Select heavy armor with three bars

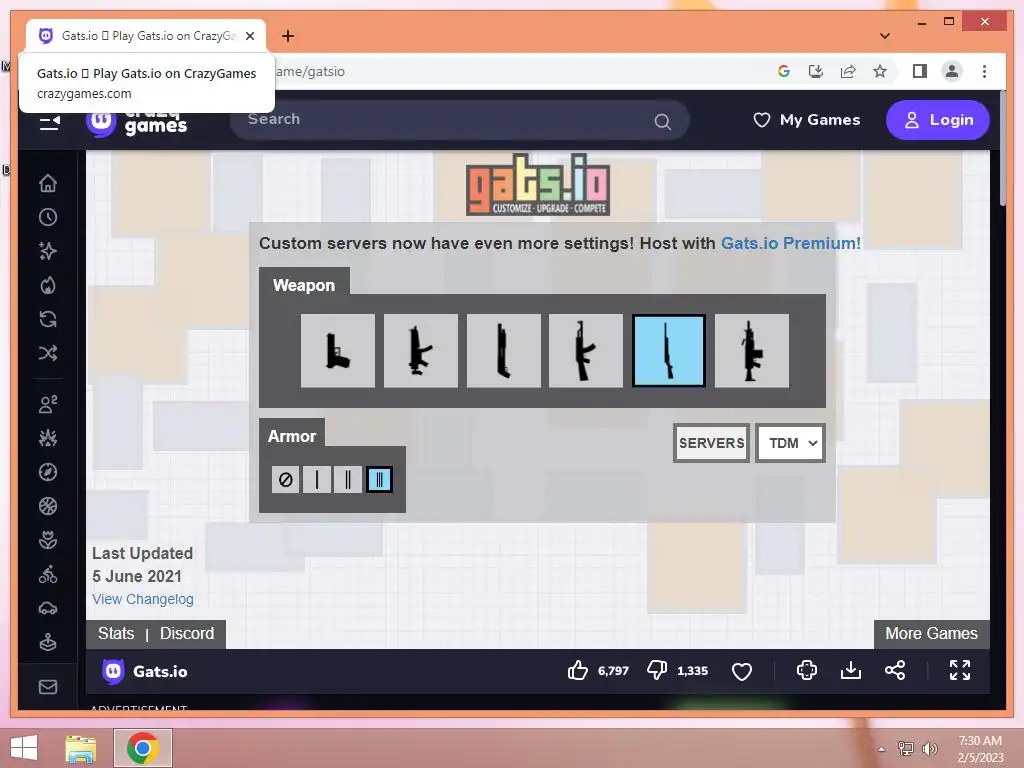tap(379, 480)
